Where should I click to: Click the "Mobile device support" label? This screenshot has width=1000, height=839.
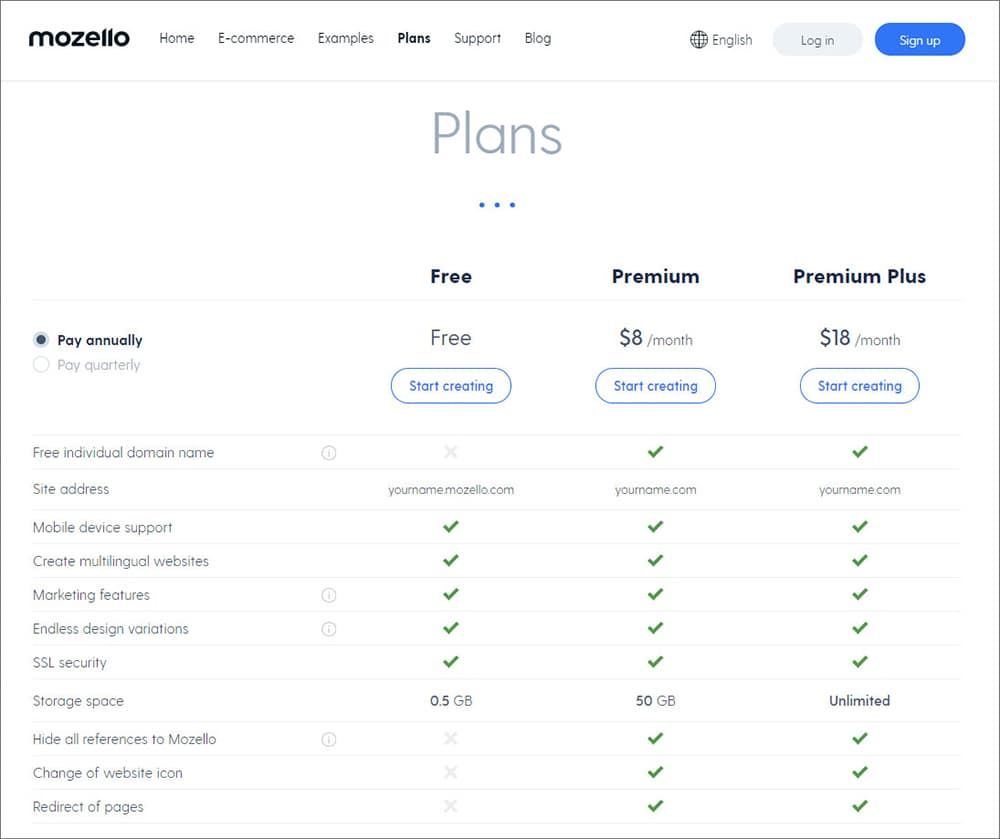click(x=102, y=527)
